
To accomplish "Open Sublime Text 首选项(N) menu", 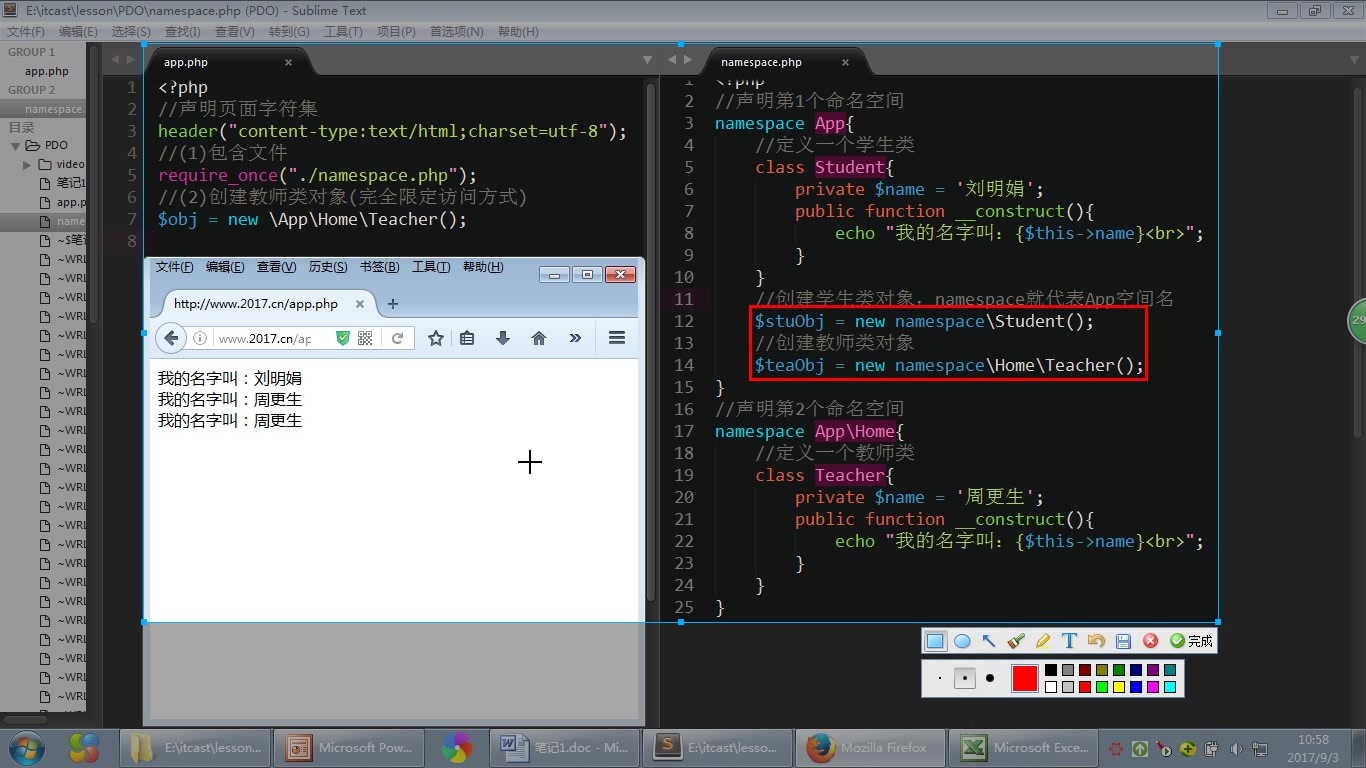I will [456, 31].
